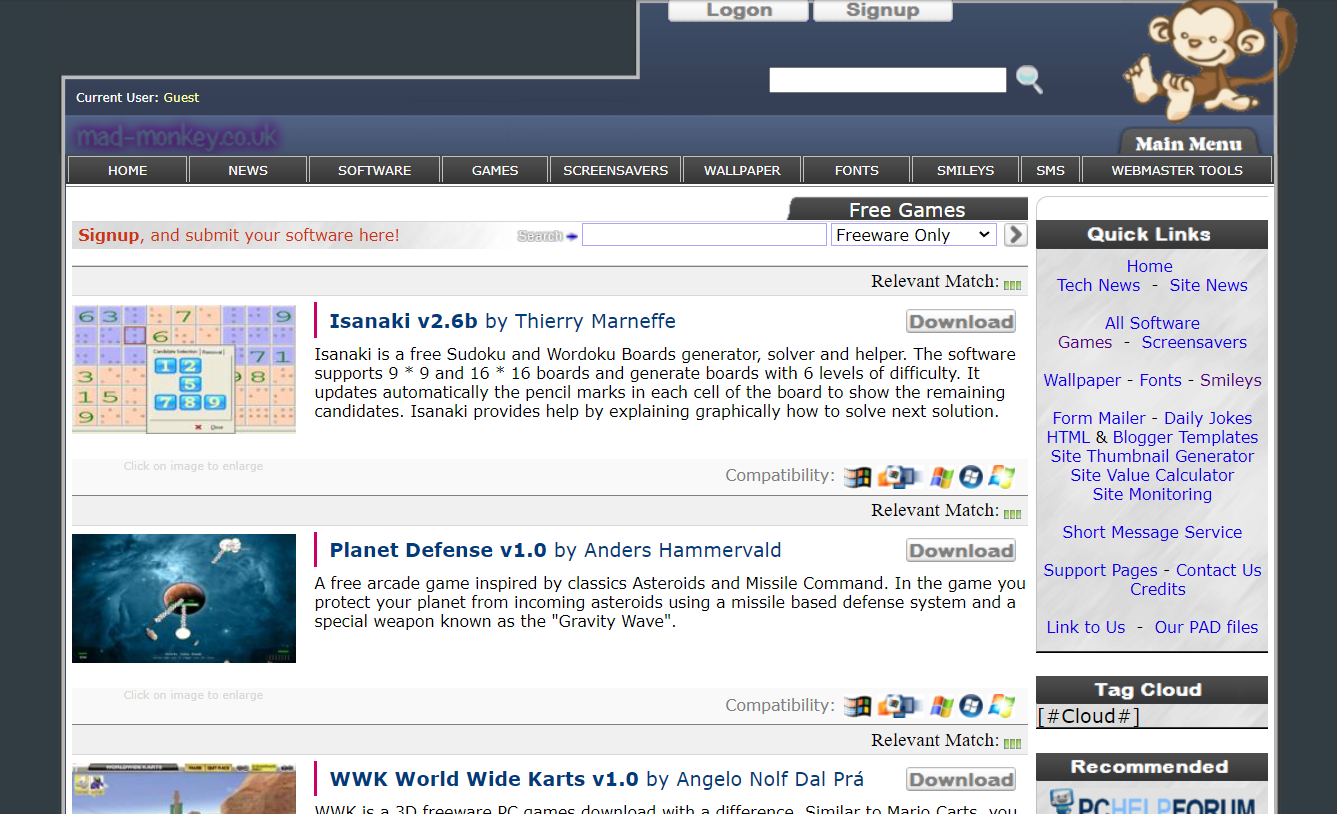Screen dimensions: 1337x814
Task: Click the green relevance bars above WWK World Wide Karts
Action: pos(1013,743)
